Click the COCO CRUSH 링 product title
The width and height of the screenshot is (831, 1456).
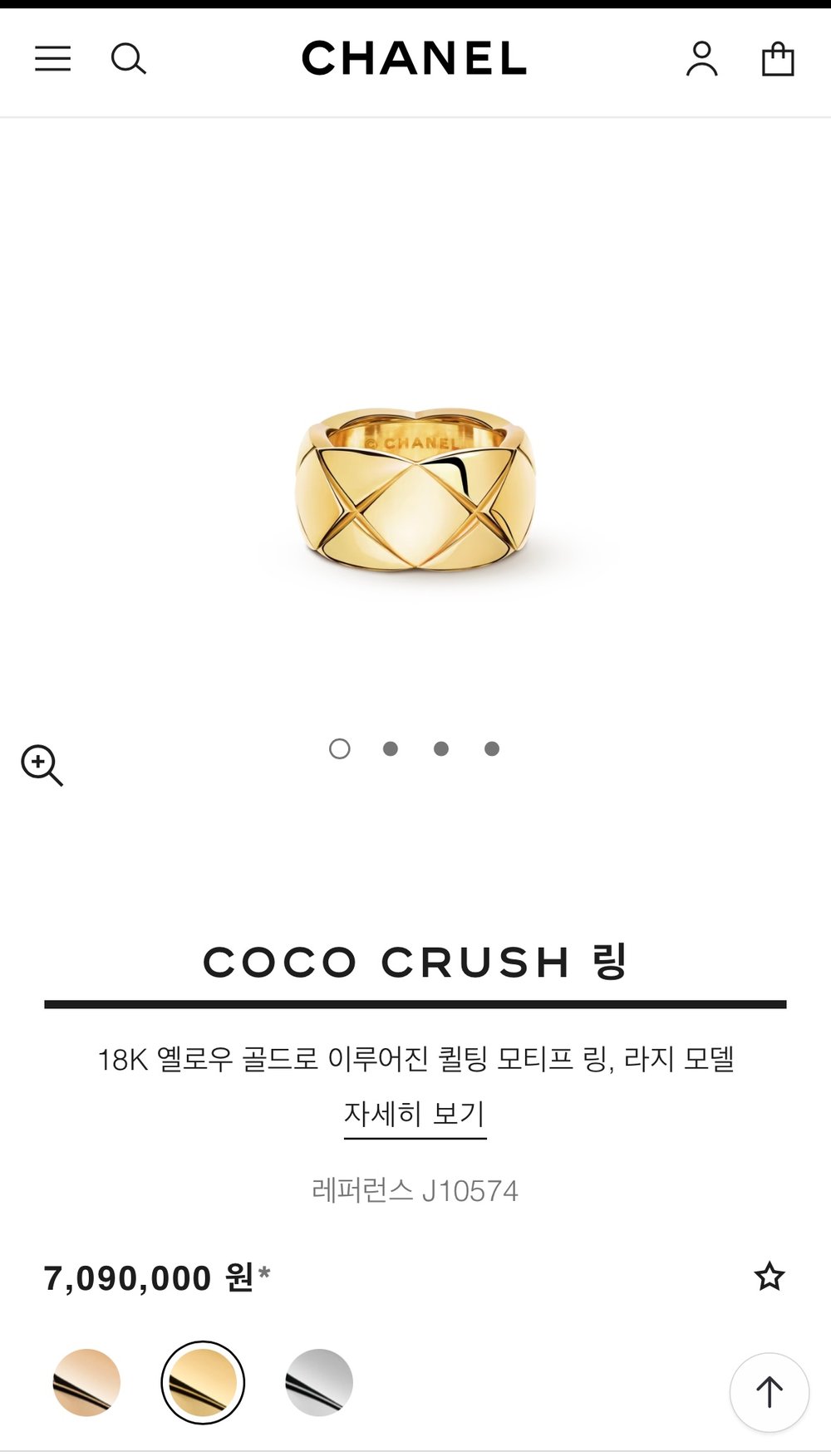(x=415, y=962)
